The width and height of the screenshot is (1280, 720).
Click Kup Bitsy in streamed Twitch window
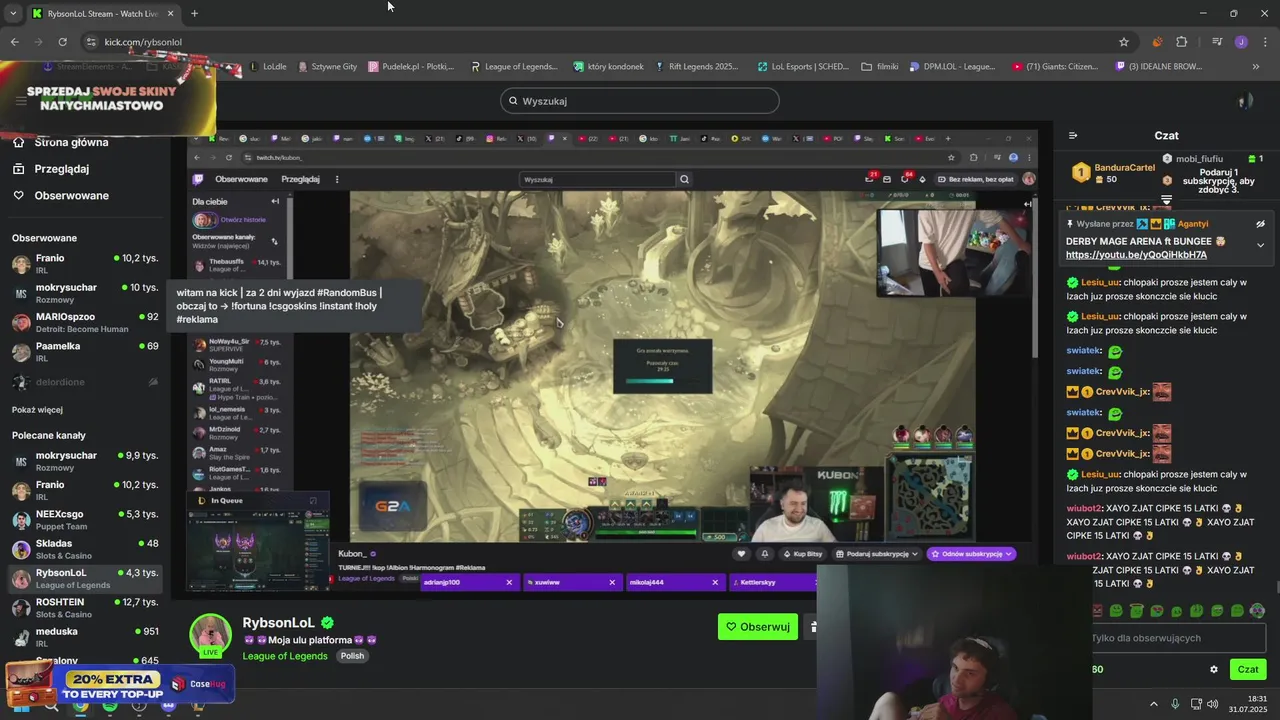[x=803, y=554]
